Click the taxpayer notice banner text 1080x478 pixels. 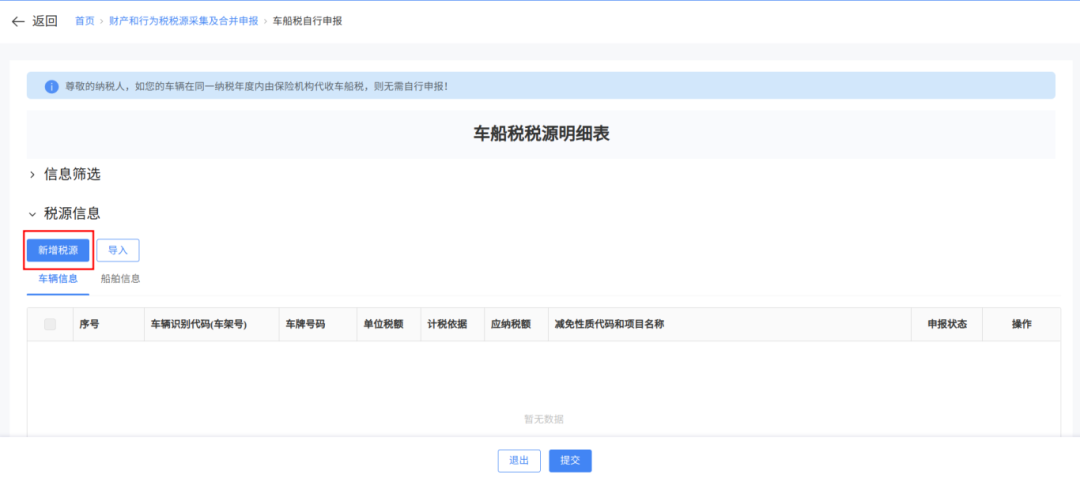(x=257, y=87)
